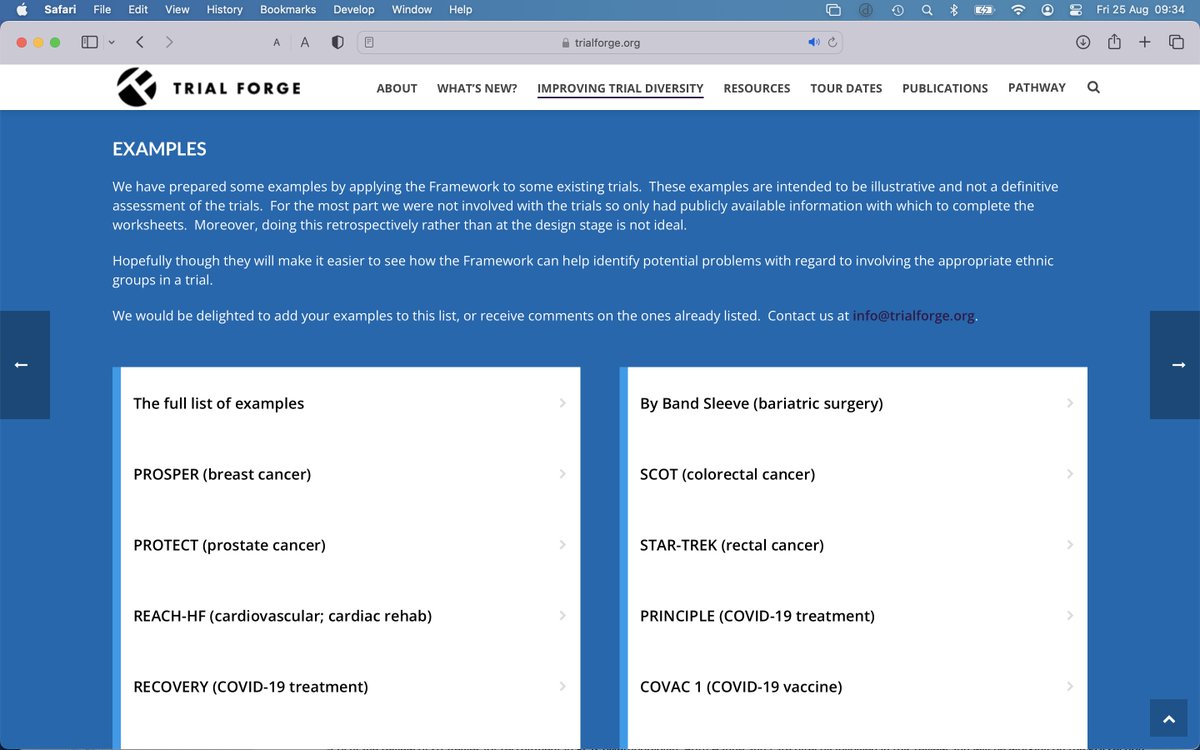Open the Trial Forge search magnifier icon
The height and width of the screenshot is (750, 1200).
pos(1093,87)
